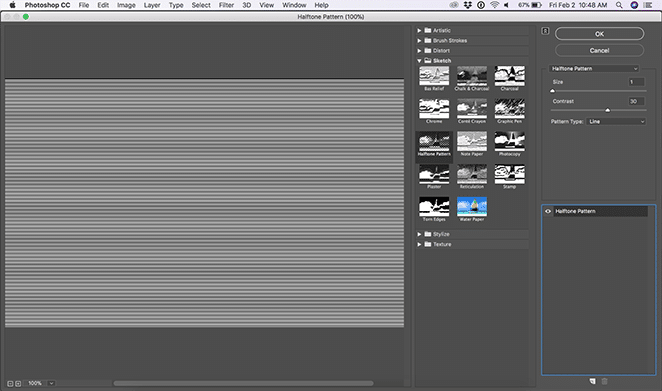The width and height of the screenshot is (662, 391).
Task: Open the Image menu
Action: [x=126, y=5]
